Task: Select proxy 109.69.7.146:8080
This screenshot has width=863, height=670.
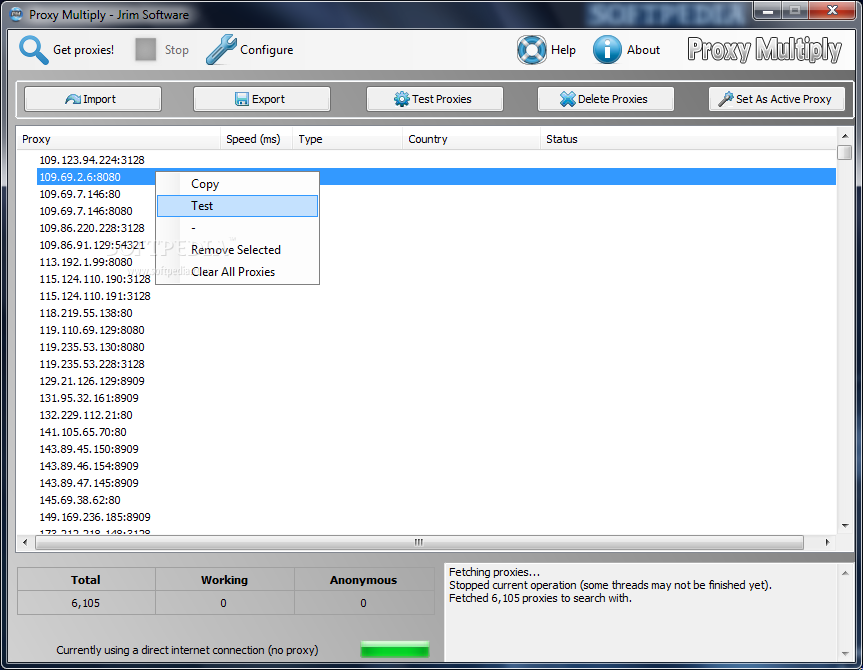Action: [86, 211]
